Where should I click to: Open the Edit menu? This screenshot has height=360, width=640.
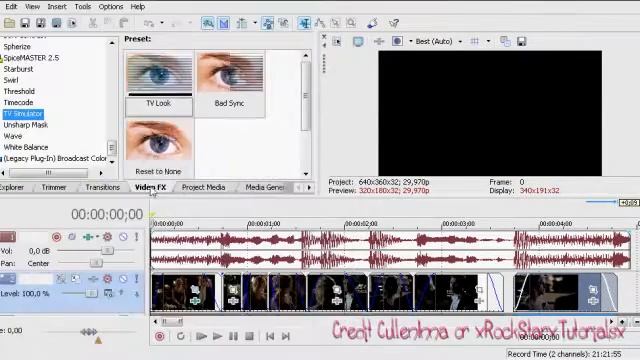point(11,7)
